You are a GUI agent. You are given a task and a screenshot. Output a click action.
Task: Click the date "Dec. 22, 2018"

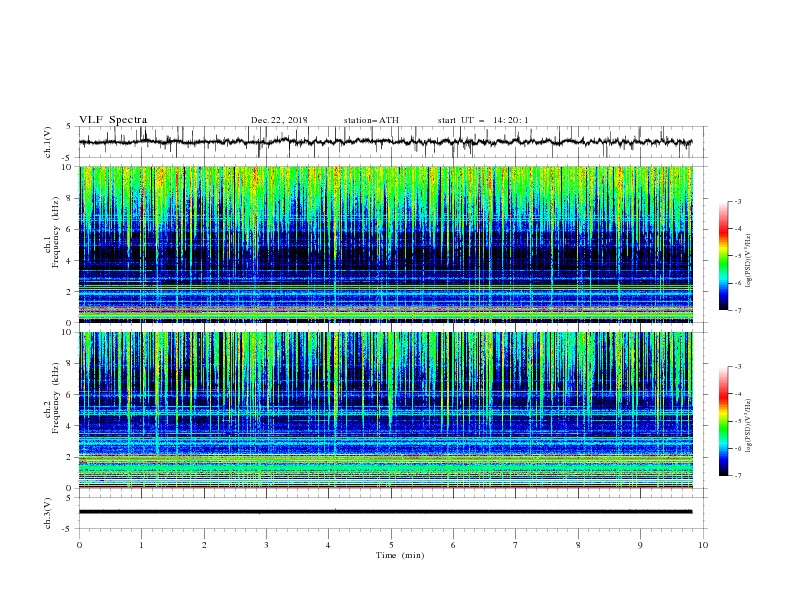coord(279,120)
